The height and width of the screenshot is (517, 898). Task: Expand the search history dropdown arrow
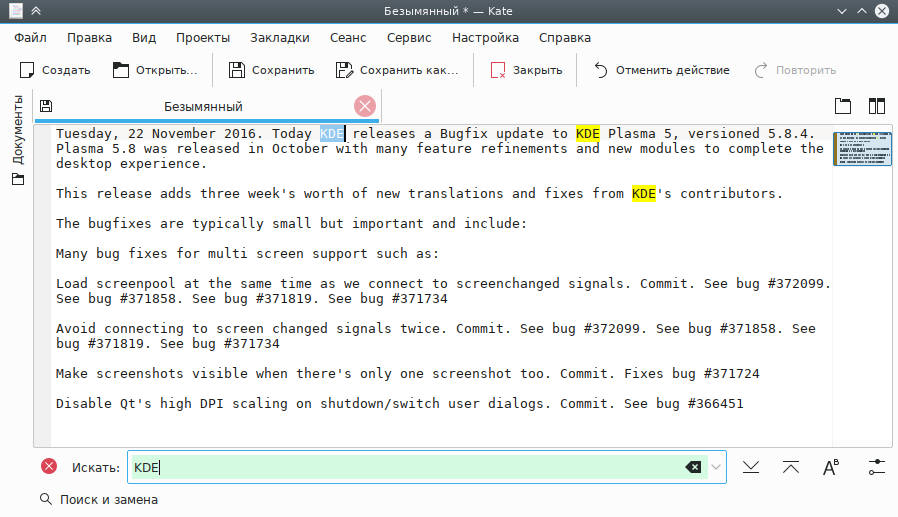[717, 467]
